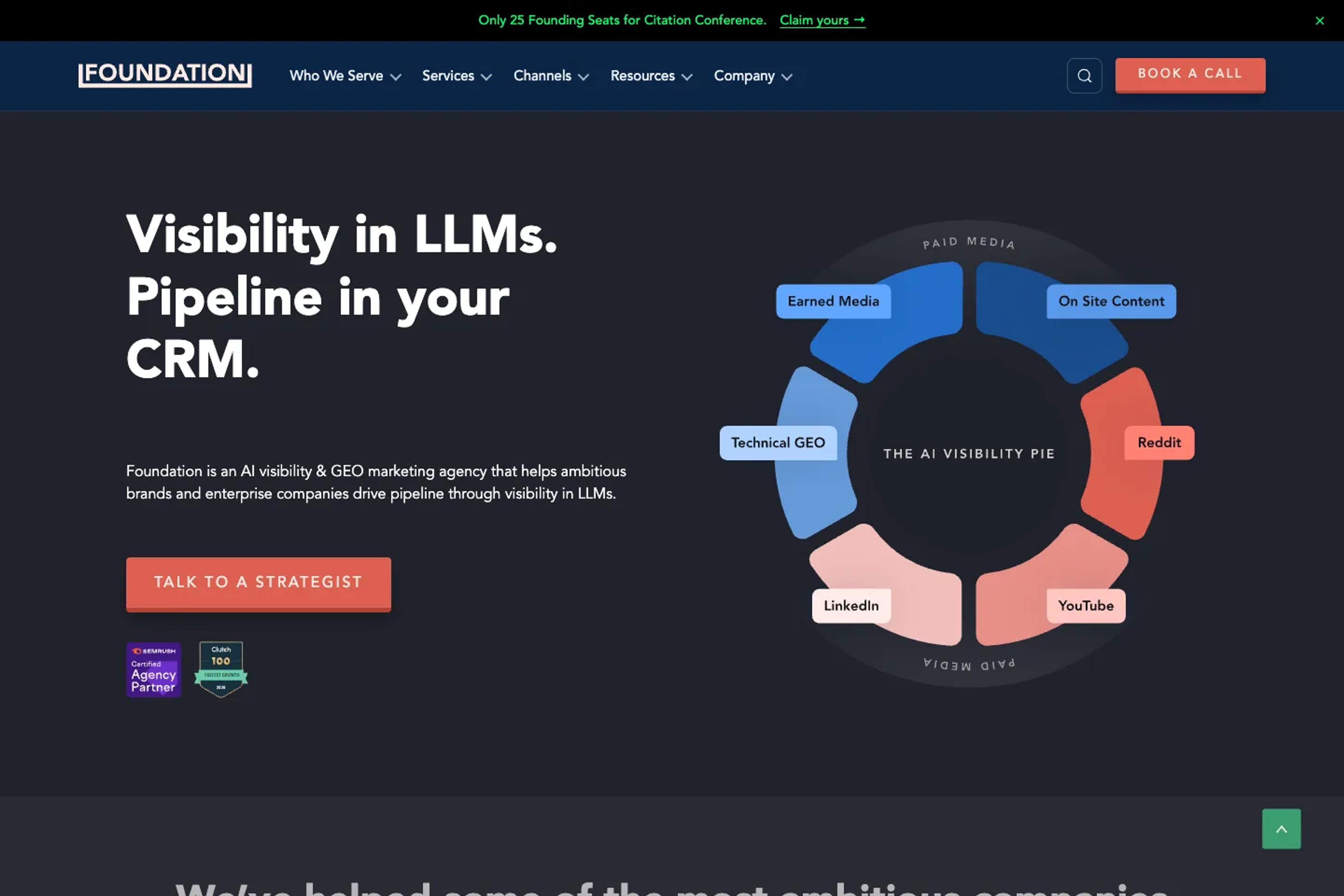1344x896 pixels.
Task: Select the Earned Media pie label
Action: tap(833, 301)
